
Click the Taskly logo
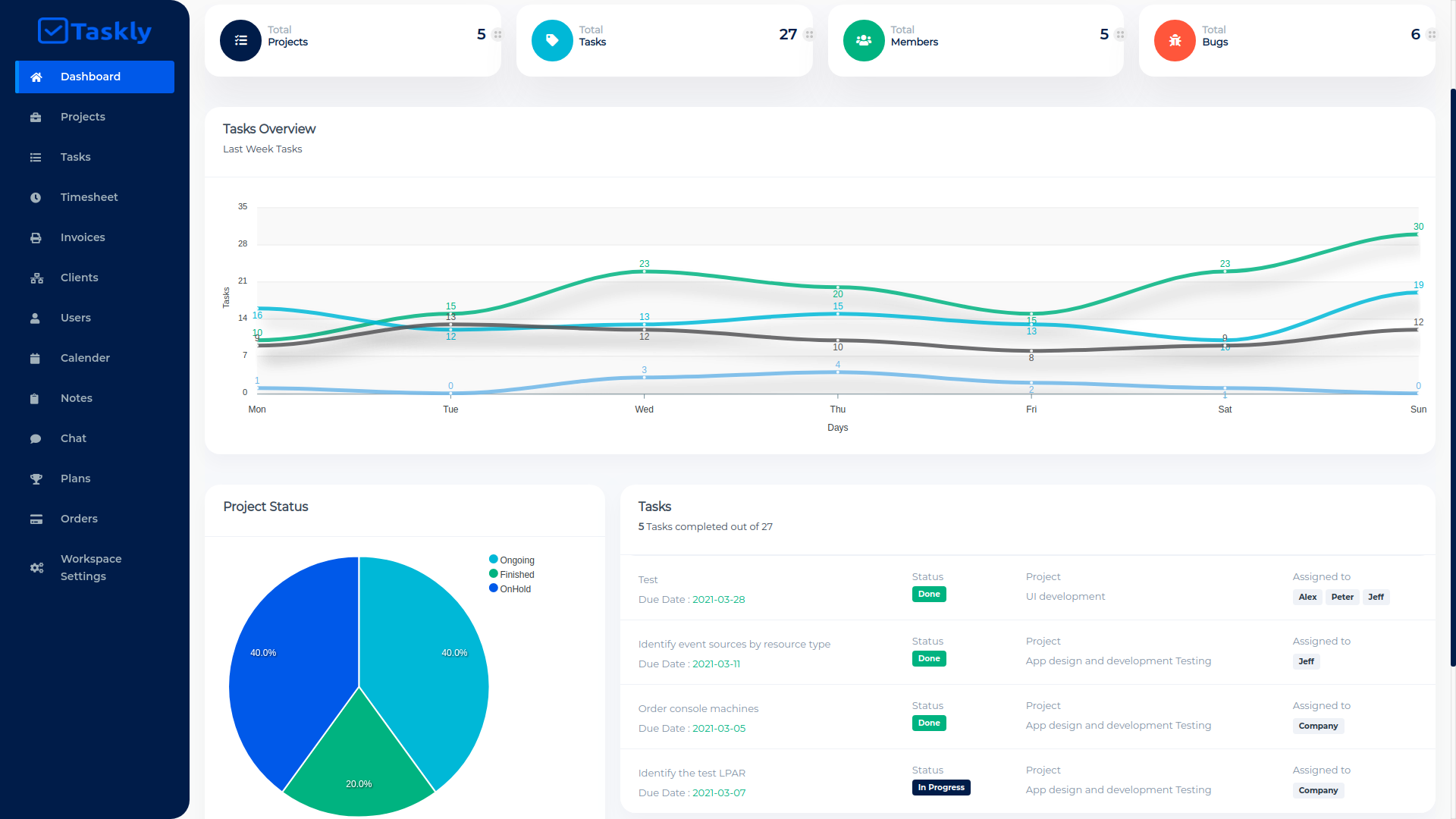(94, 32)
